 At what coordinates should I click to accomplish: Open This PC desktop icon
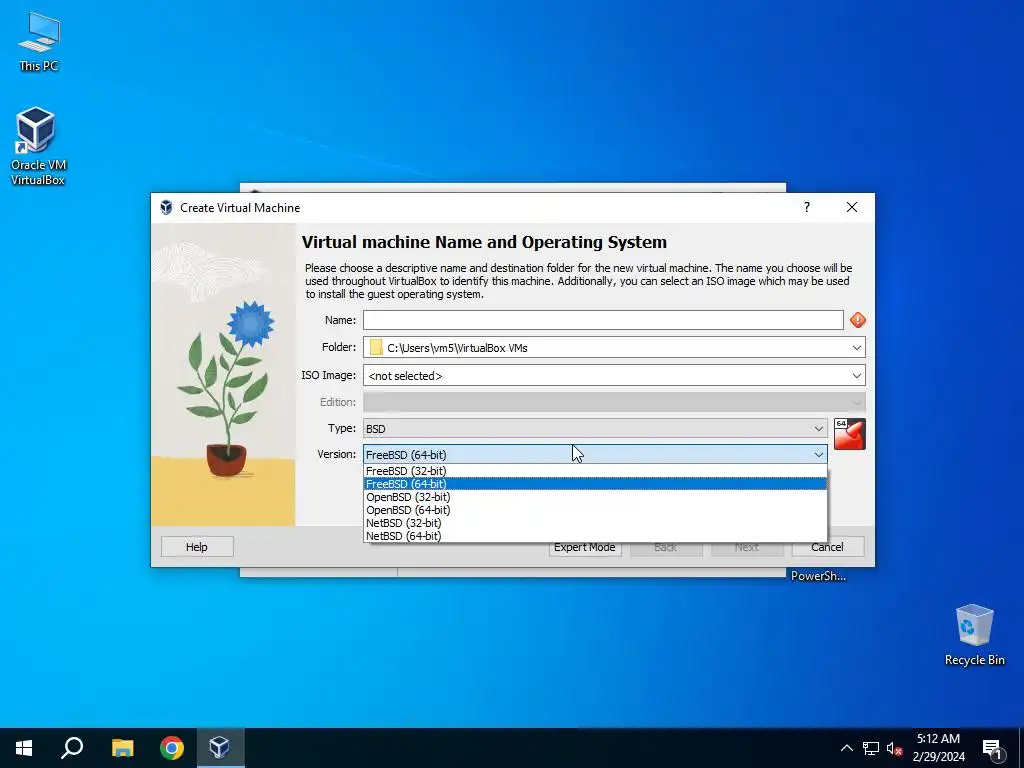[x=39, y=41]
